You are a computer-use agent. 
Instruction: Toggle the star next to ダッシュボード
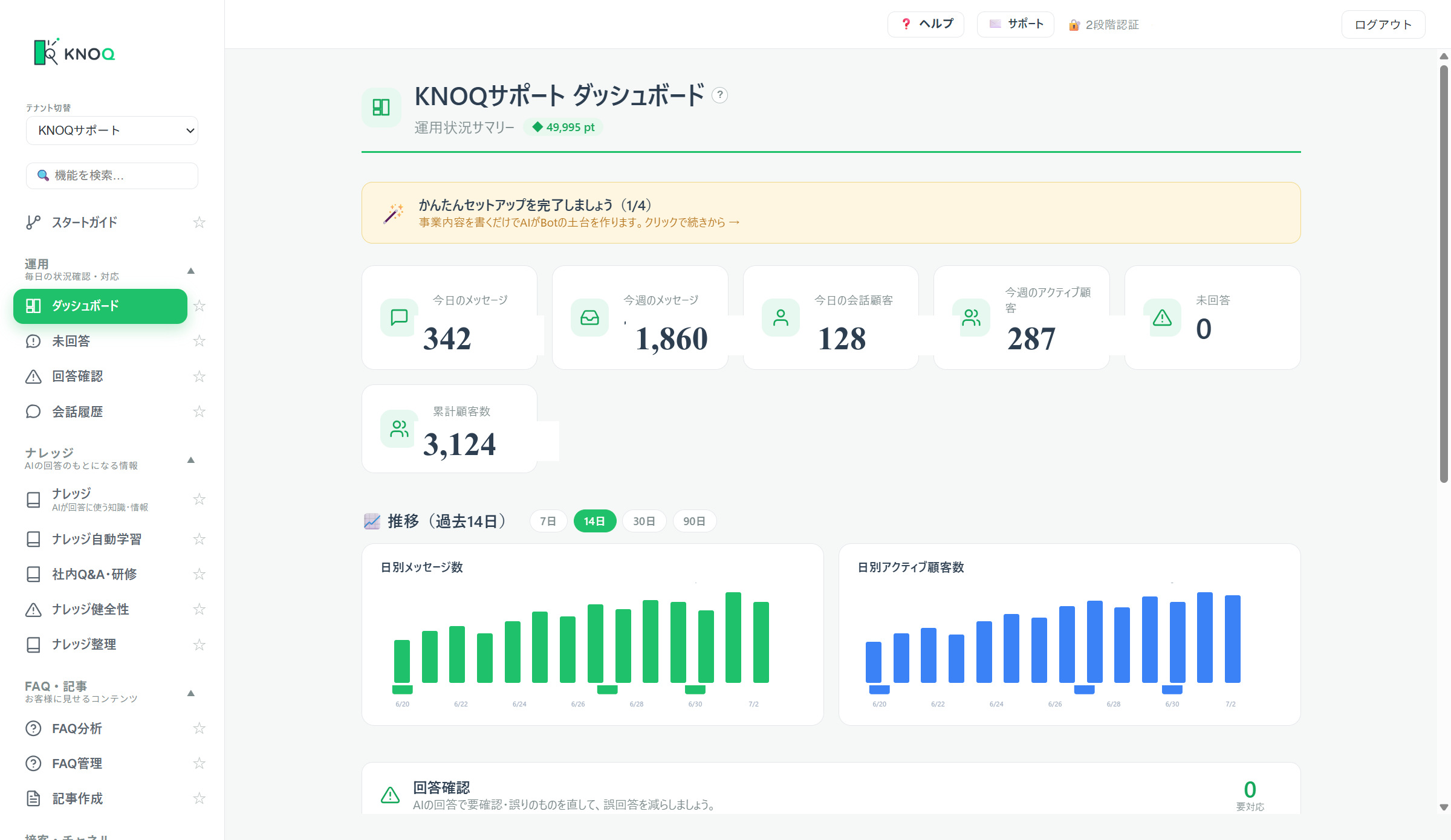(199, 306)
